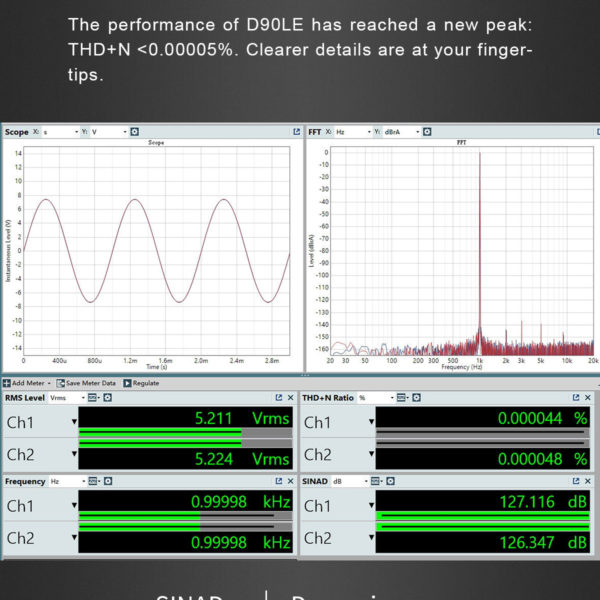Click inside the Scope sine waveform plot
600x600 pixels.
(x=157, y=251)
